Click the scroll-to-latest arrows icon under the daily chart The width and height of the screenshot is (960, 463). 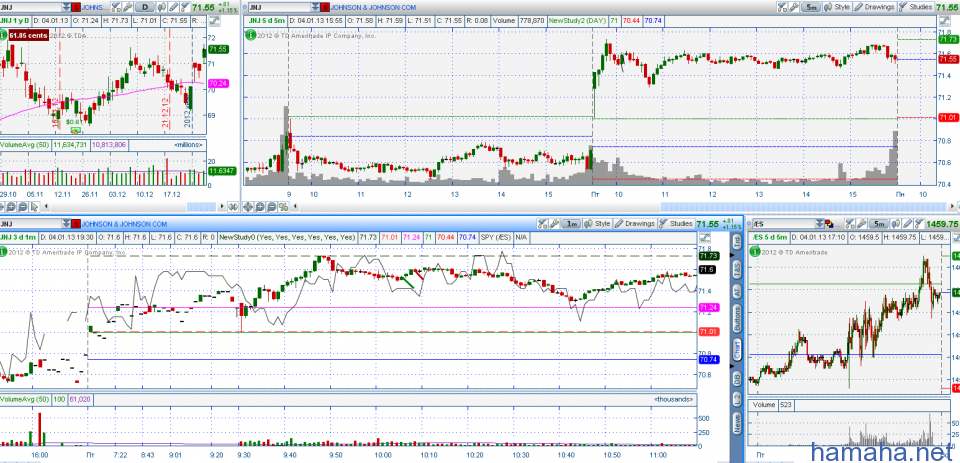pos(233,206)
